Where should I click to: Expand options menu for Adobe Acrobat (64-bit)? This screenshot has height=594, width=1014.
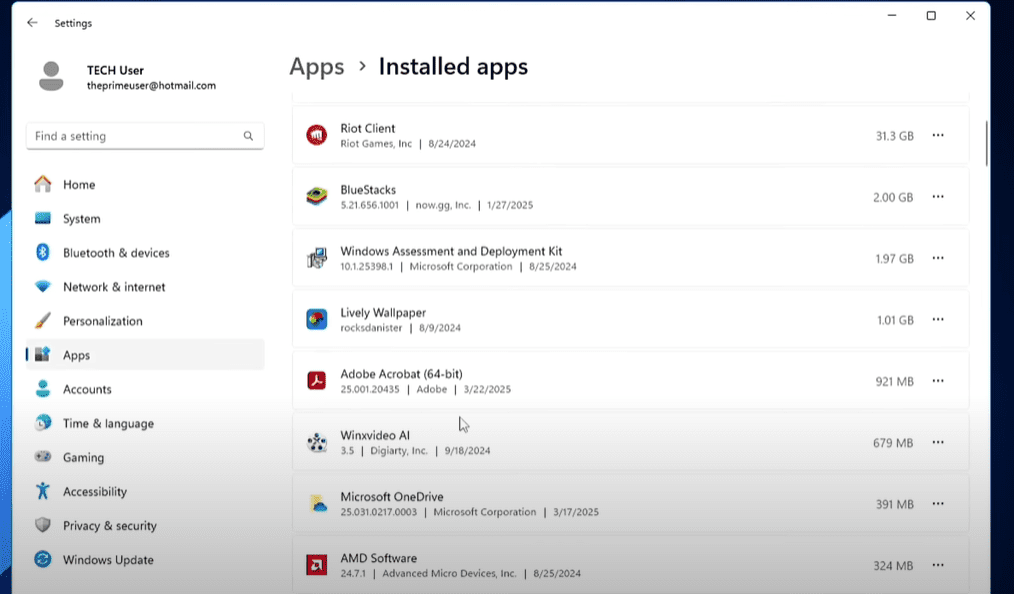click(937, 381)
